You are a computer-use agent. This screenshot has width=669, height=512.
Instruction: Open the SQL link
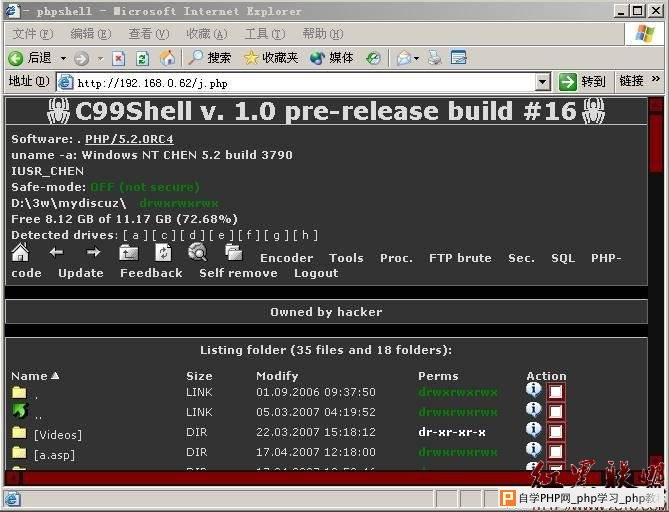563,258
